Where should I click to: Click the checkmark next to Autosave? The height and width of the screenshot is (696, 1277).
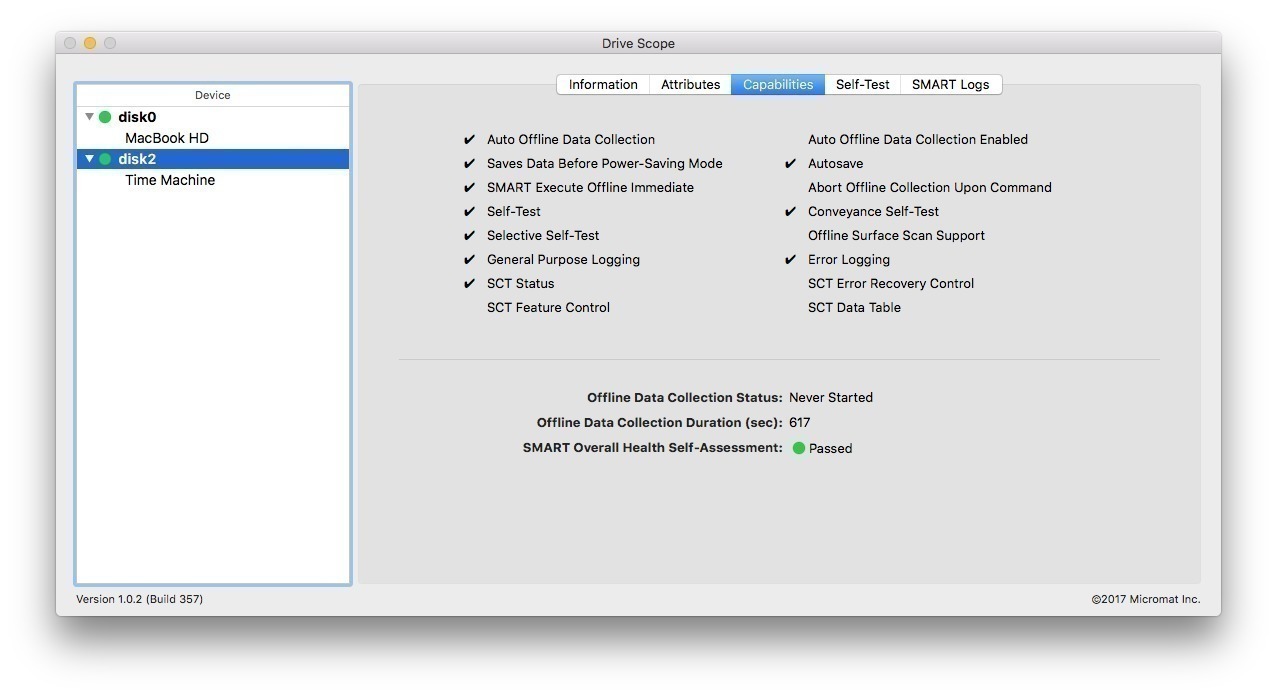[x=790, y=164]
